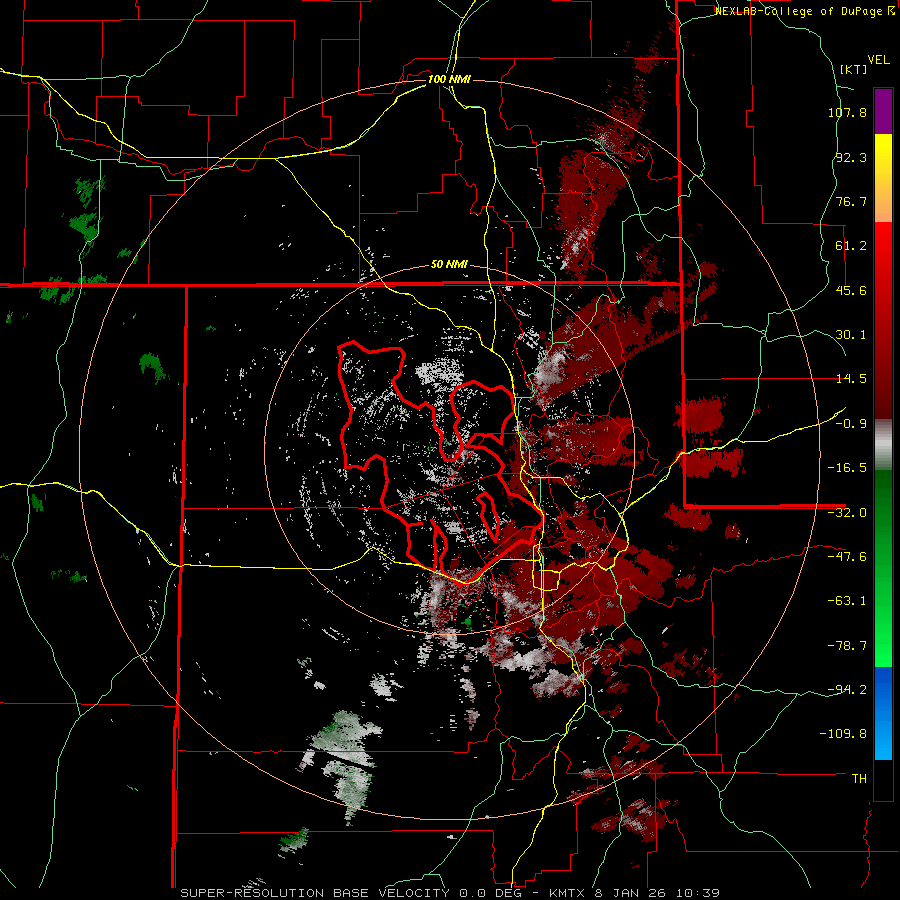
Task: Click the 45.6 scale value
Action: click(x=851, y=290)
